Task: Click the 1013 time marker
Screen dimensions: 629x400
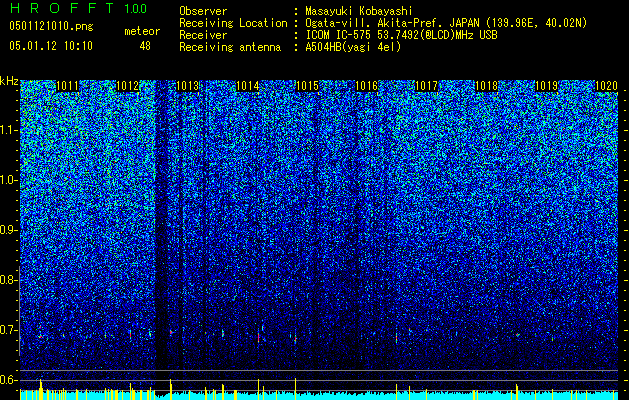Action: [x=187, y=86]
